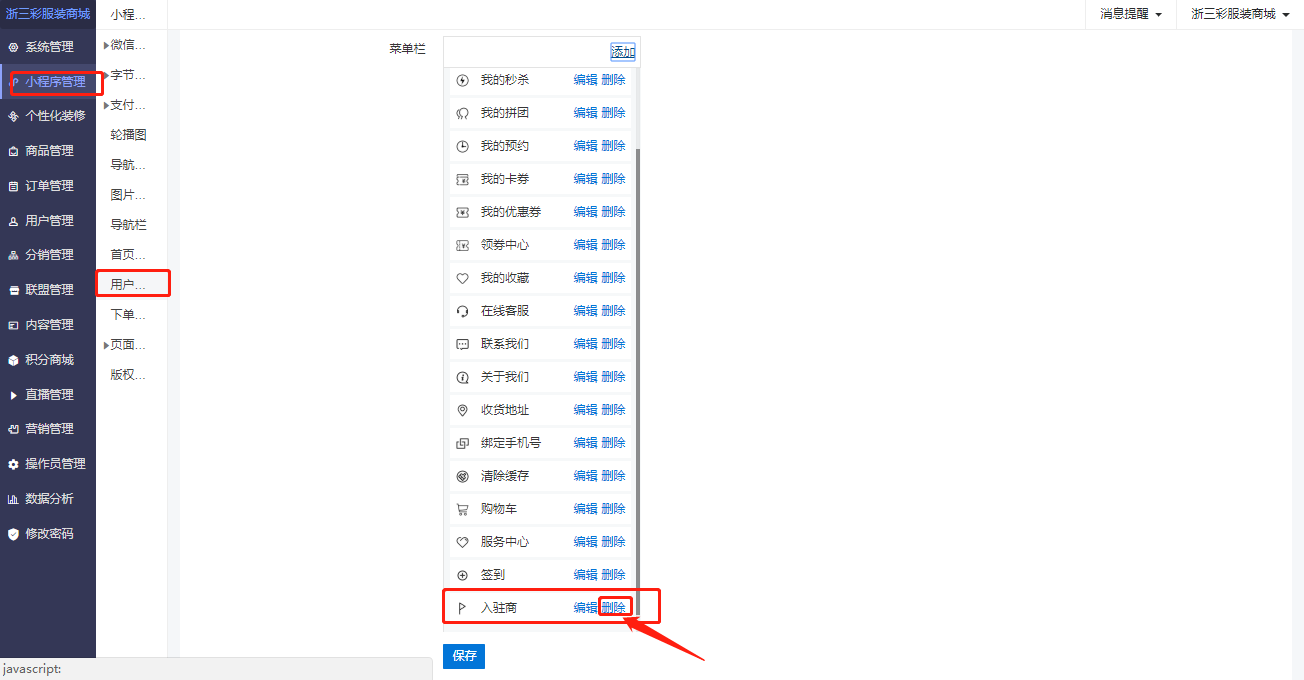Edit the 签到 menu entry

click(585, 575)
